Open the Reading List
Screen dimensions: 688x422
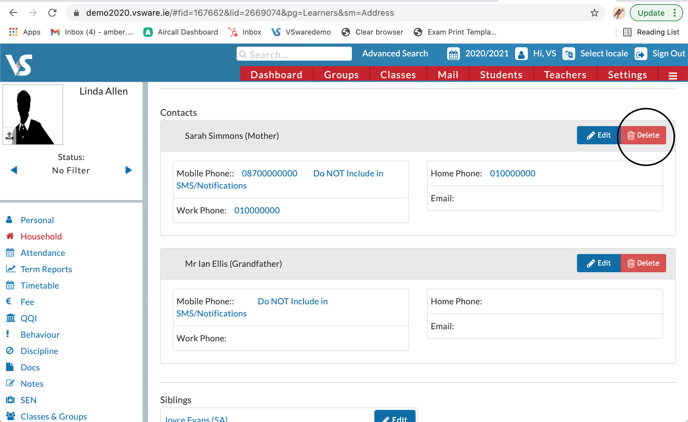651,32
